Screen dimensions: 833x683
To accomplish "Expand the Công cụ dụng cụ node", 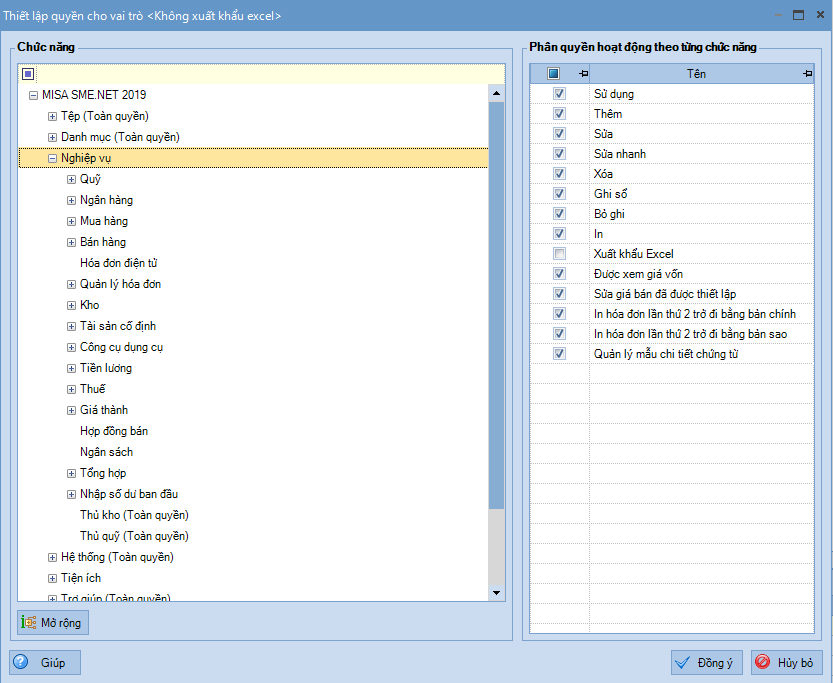I will (x=71, y=347).
